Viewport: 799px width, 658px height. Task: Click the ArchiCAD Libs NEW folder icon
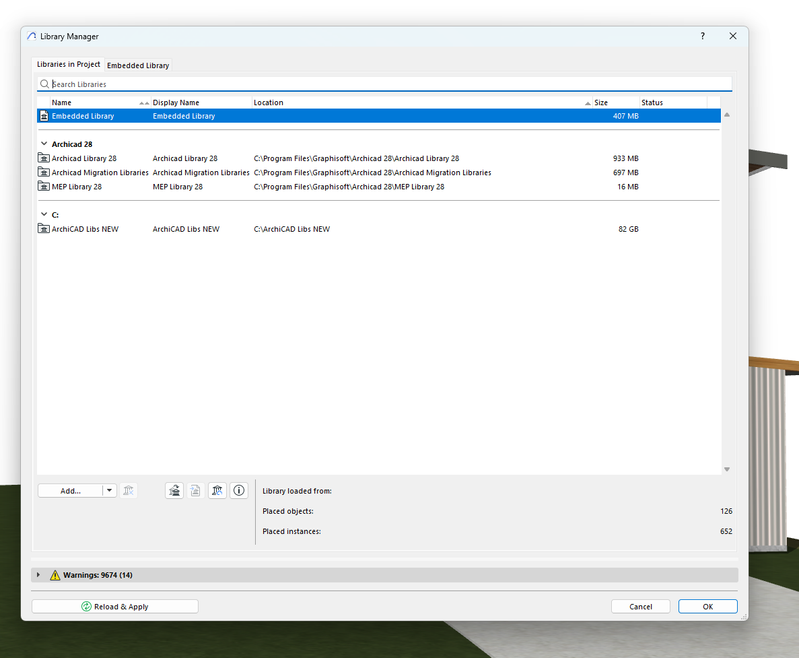(x=44, y=229)
